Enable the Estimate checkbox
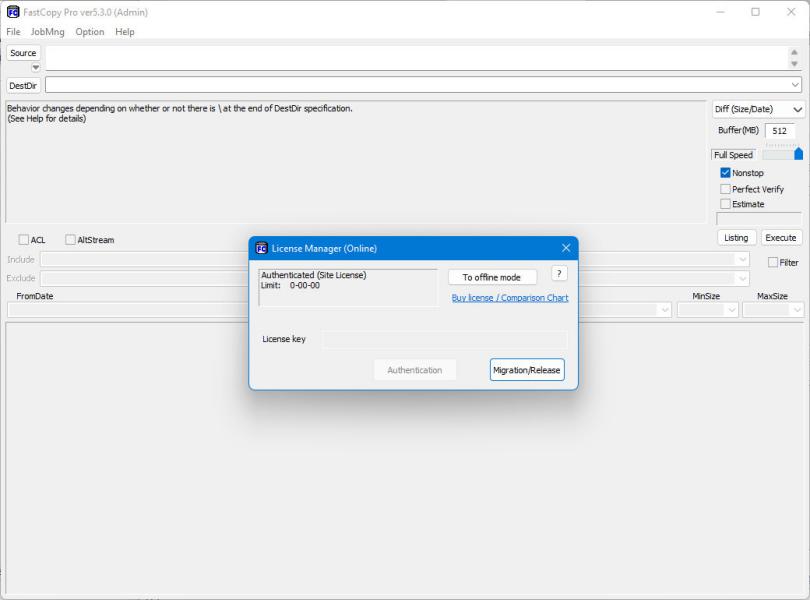Image resolution: width=810 pixels, height=600 pixels. click(x=725, y=204)
